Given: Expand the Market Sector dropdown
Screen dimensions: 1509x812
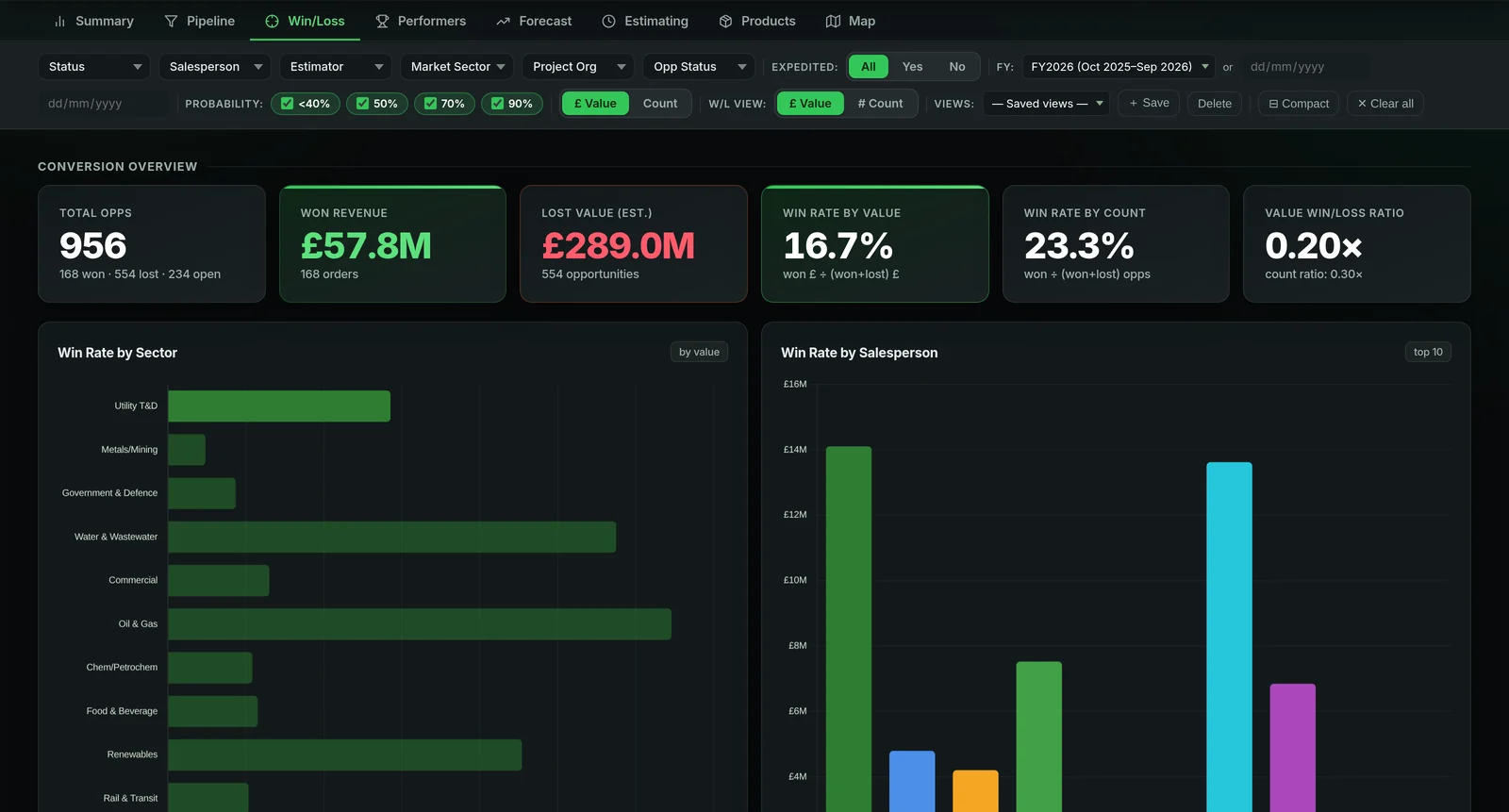Looking at the screenshot, I should tap(457, 67).
